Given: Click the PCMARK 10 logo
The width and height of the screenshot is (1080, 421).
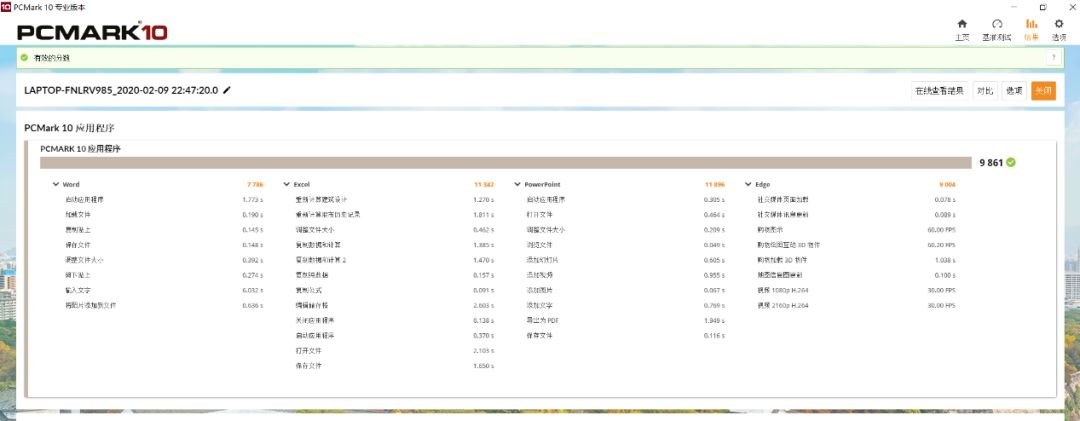Looking at the screenshot, I should click(92, 32).
